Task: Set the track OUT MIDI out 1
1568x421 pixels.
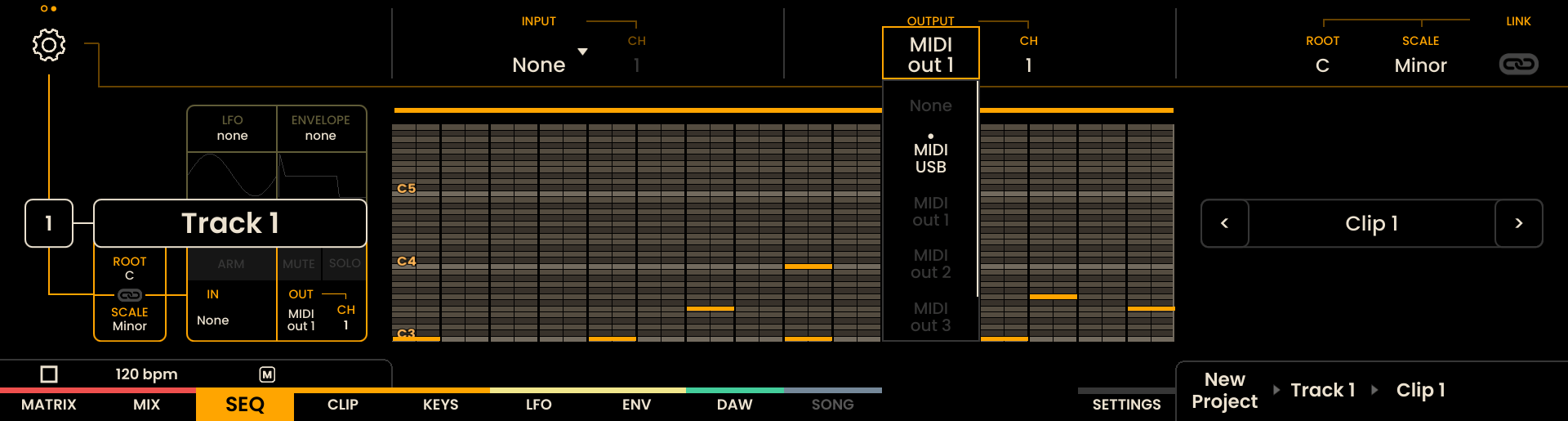Action: (x=301, y=320)
